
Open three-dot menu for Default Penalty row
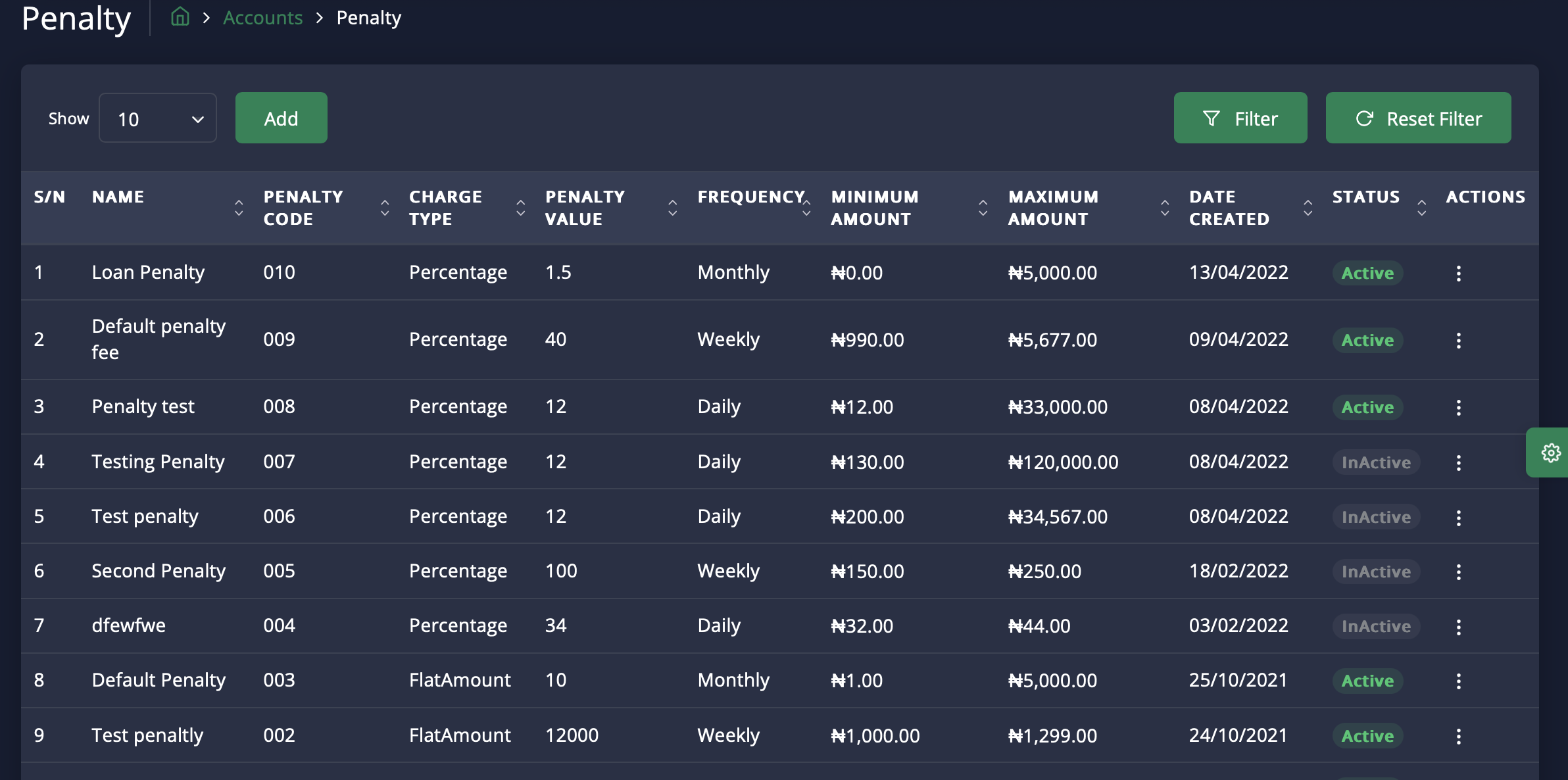click(x=1458, y=681)
